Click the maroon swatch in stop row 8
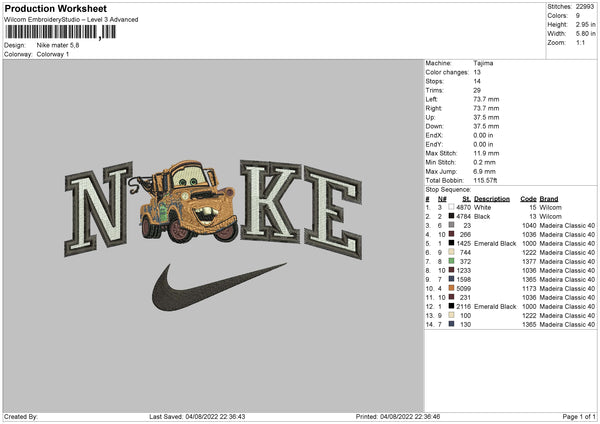The width and height of the screenshot is (600, 424). point(452,270)
